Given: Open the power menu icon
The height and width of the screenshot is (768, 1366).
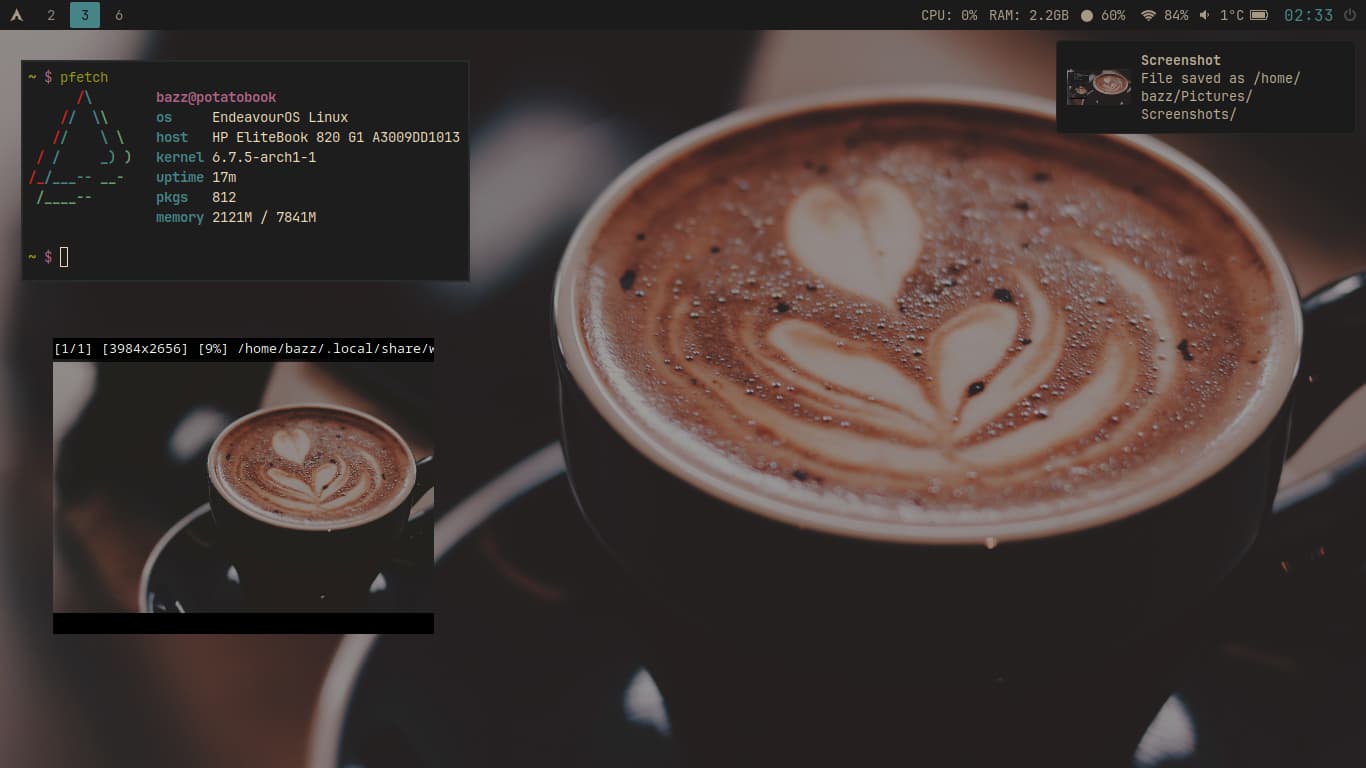Looking at the screenshot, I should [1350, 15].
